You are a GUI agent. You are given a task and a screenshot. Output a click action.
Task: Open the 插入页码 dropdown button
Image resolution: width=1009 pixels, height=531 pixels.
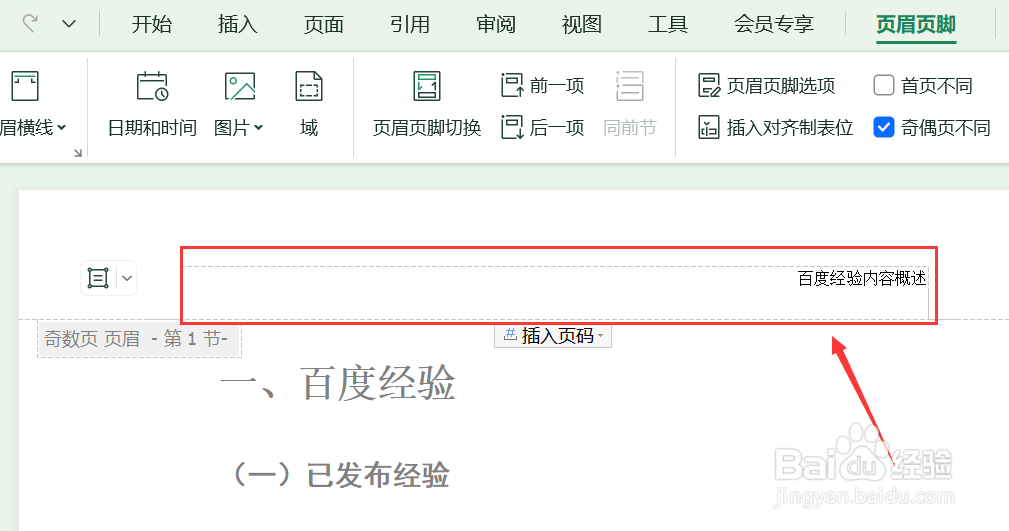pos(553,335)
